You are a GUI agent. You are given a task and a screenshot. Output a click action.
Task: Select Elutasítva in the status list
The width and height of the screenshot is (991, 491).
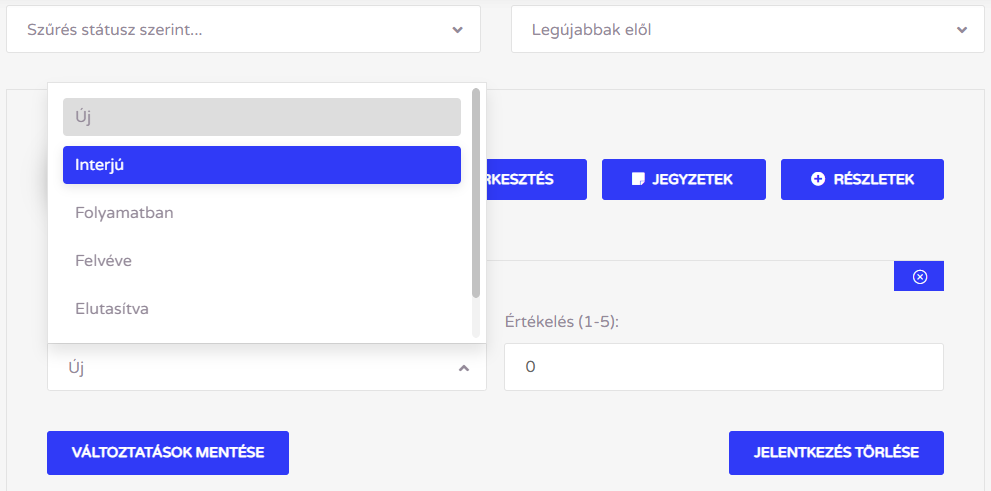pos(261,309)
